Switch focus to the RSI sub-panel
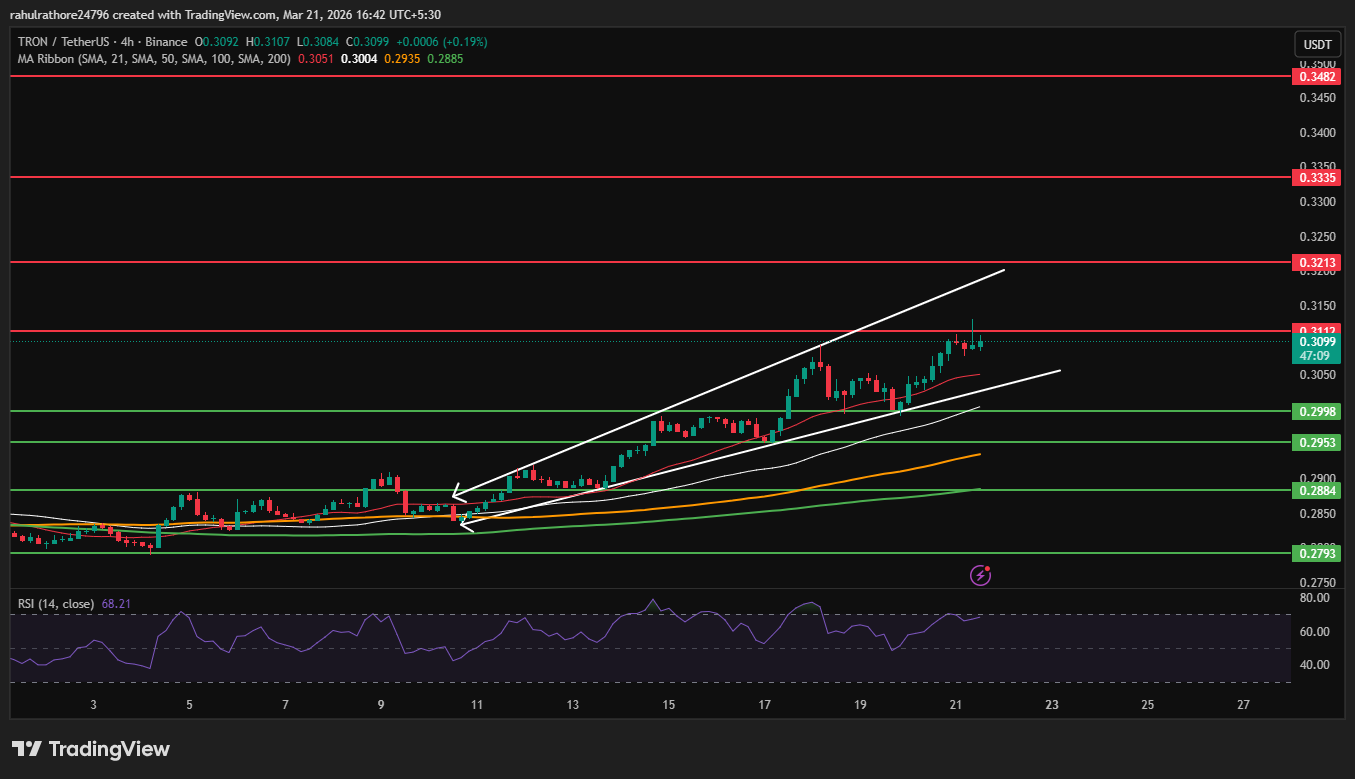 pos(650,640)
